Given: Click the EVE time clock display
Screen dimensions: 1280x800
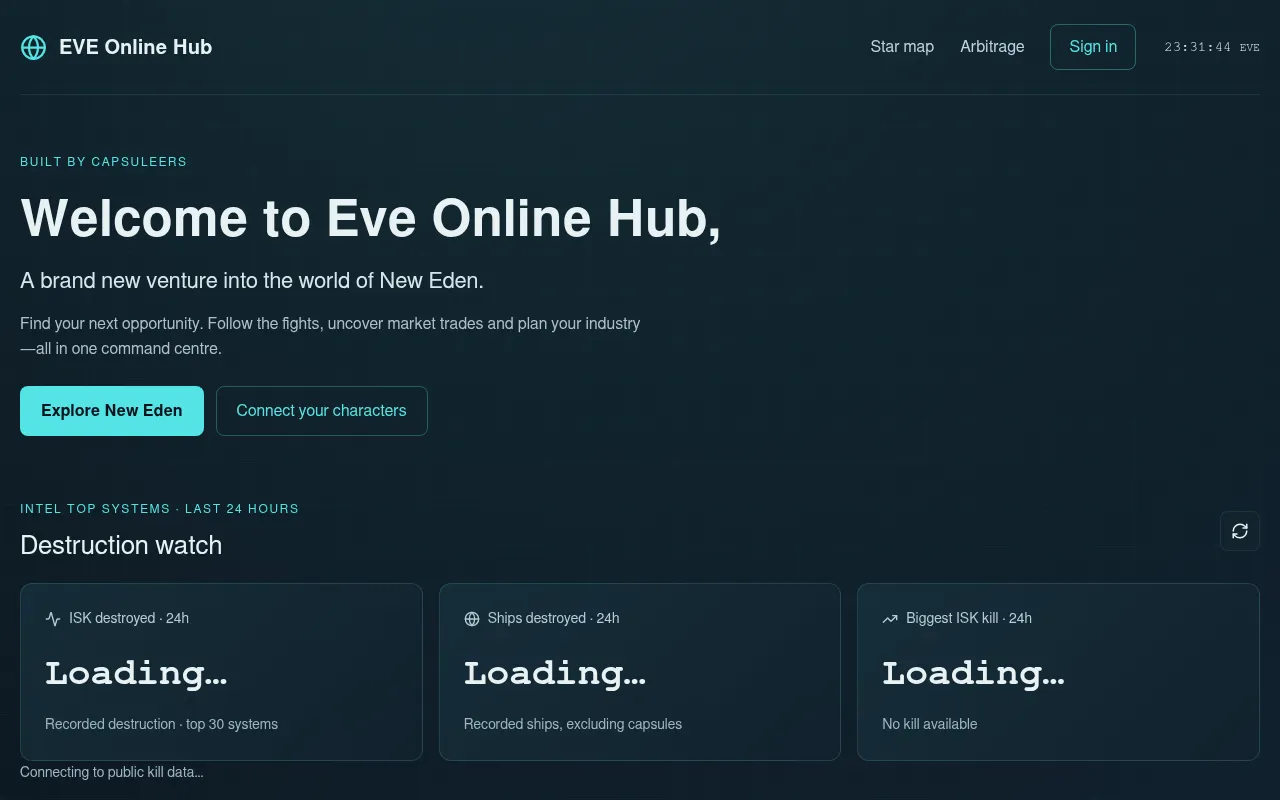Looking at the screenshot, I should [1212, 47].
